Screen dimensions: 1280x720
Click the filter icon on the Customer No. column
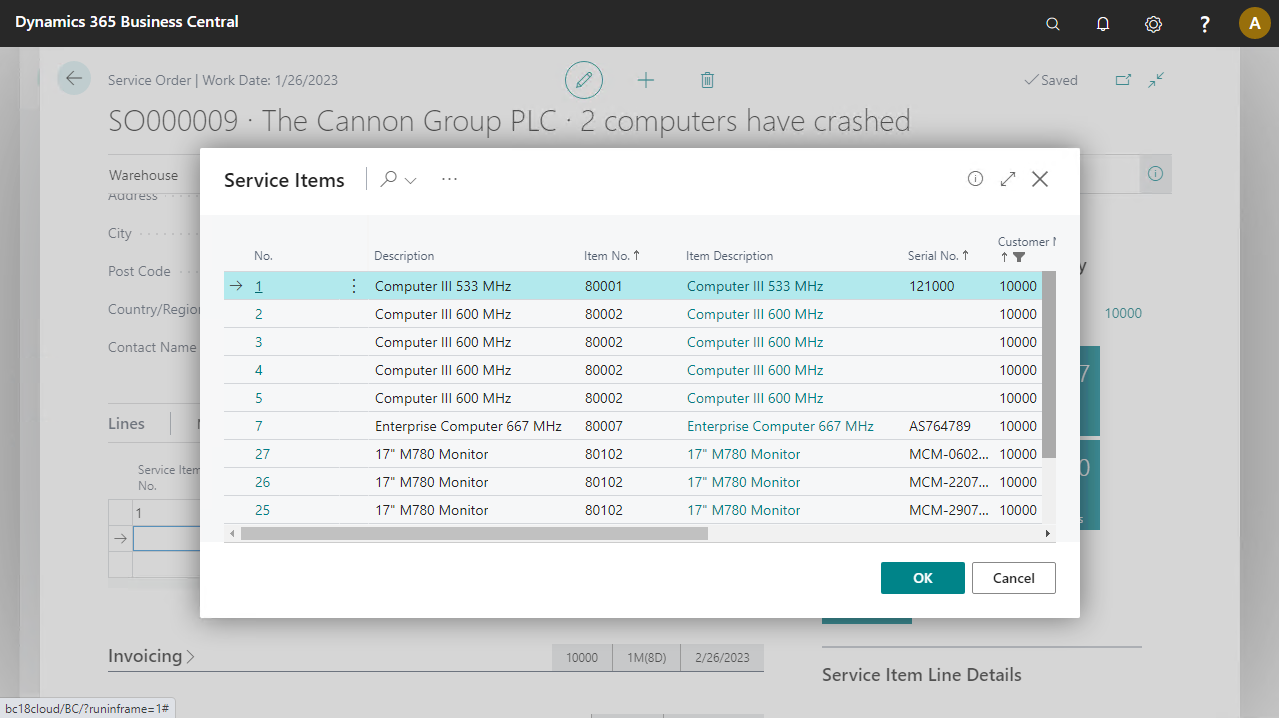[1019, 257]
